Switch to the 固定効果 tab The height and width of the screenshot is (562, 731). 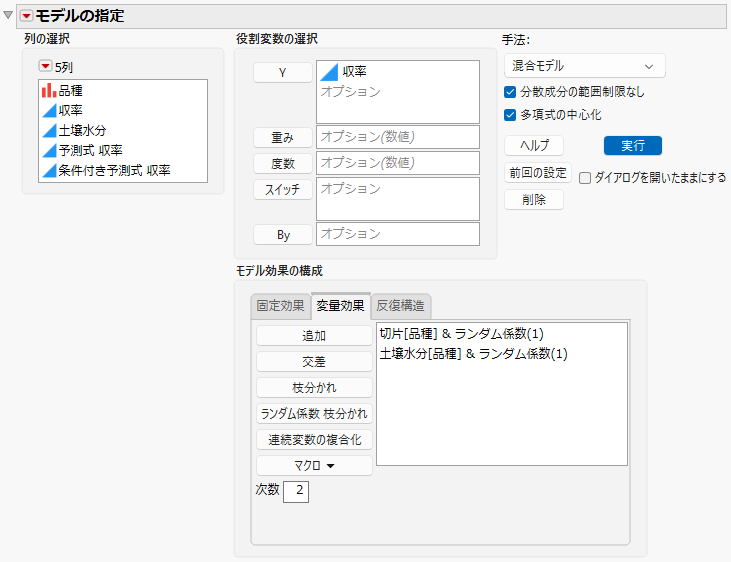280,306
